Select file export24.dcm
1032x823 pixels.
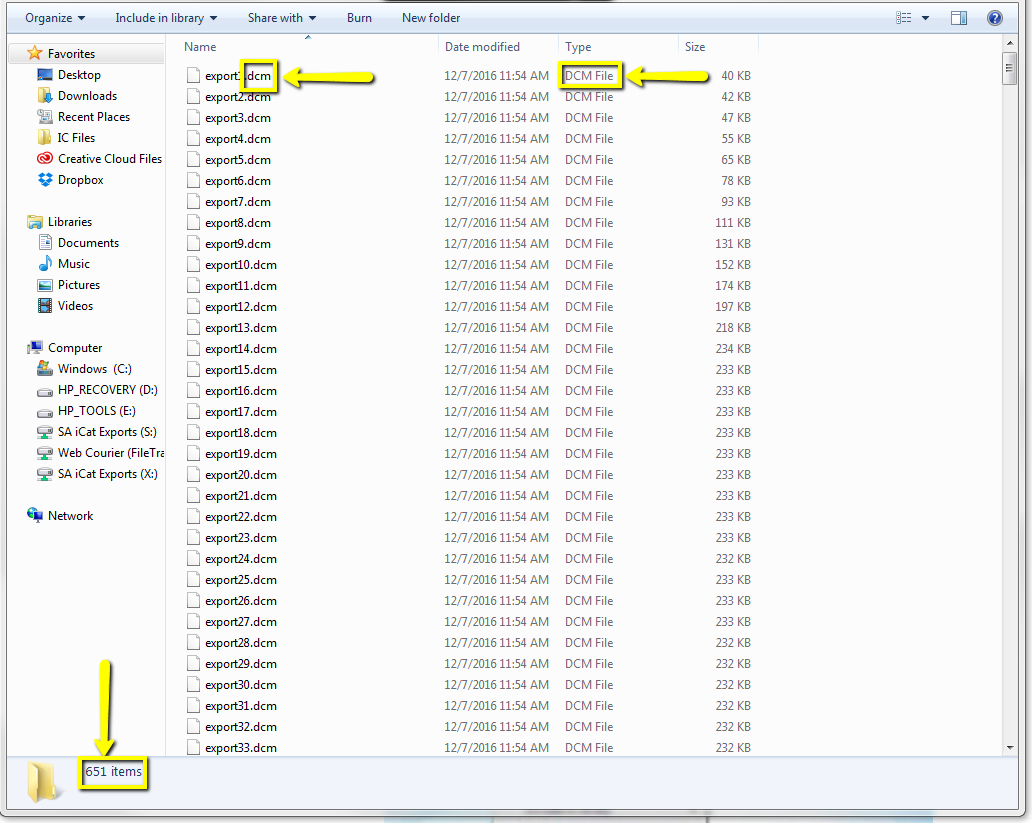tap(241, 559)
